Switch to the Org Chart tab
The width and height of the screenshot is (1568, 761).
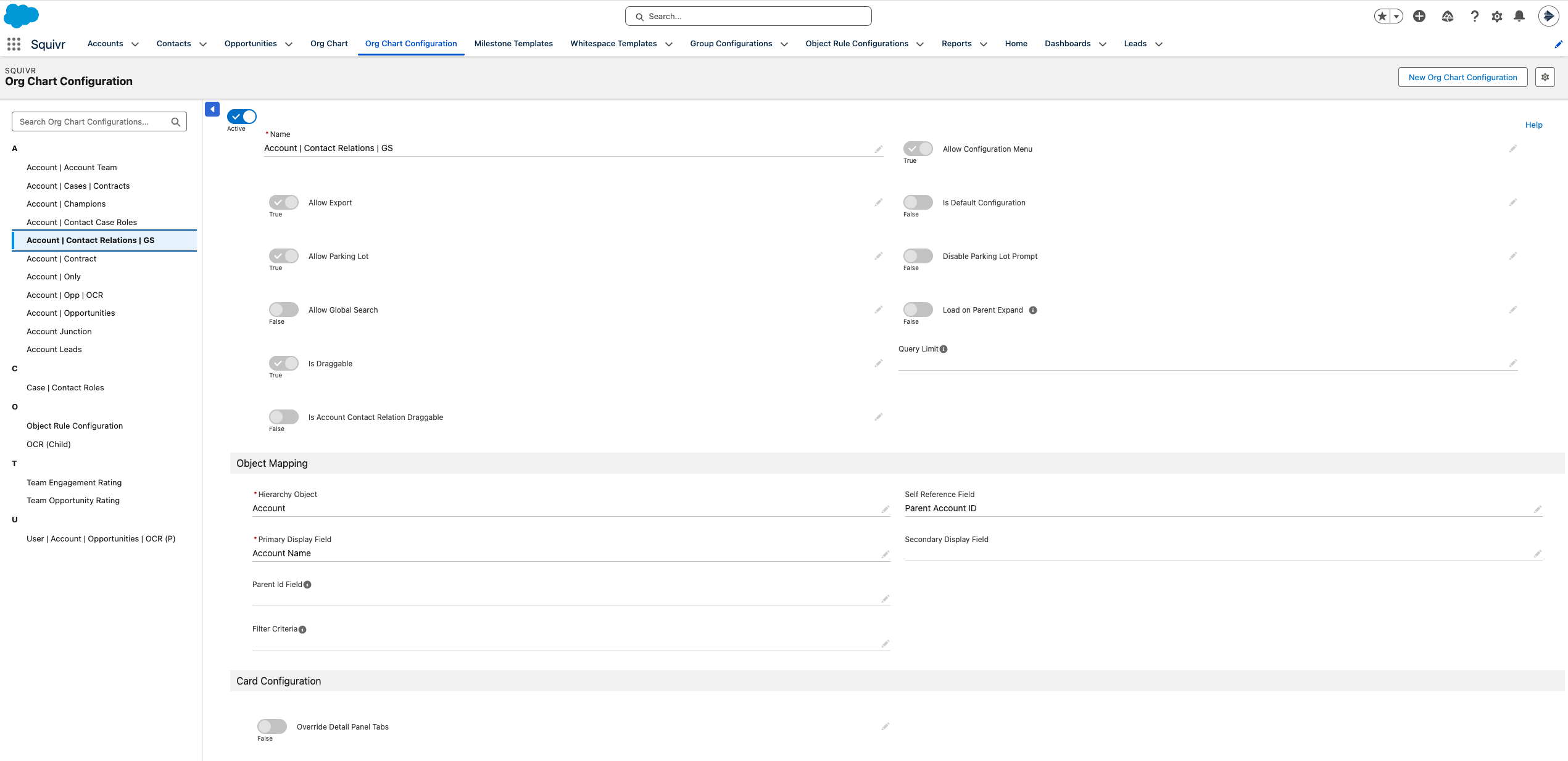(329, 44)
